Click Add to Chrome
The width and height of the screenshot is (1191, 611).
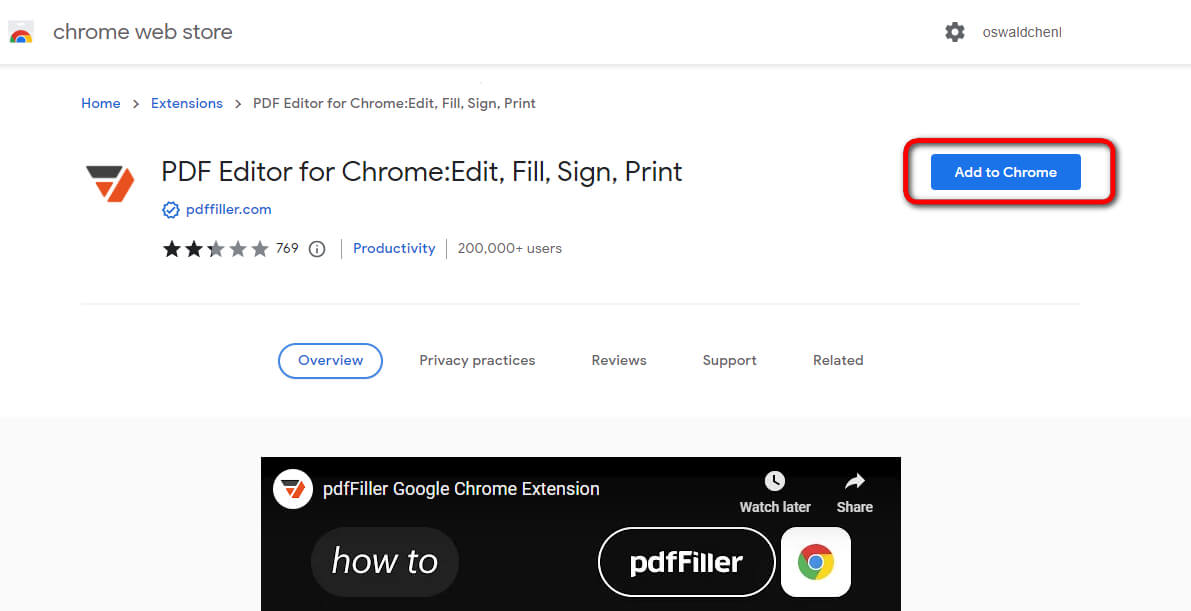[x=1004, y=172]
